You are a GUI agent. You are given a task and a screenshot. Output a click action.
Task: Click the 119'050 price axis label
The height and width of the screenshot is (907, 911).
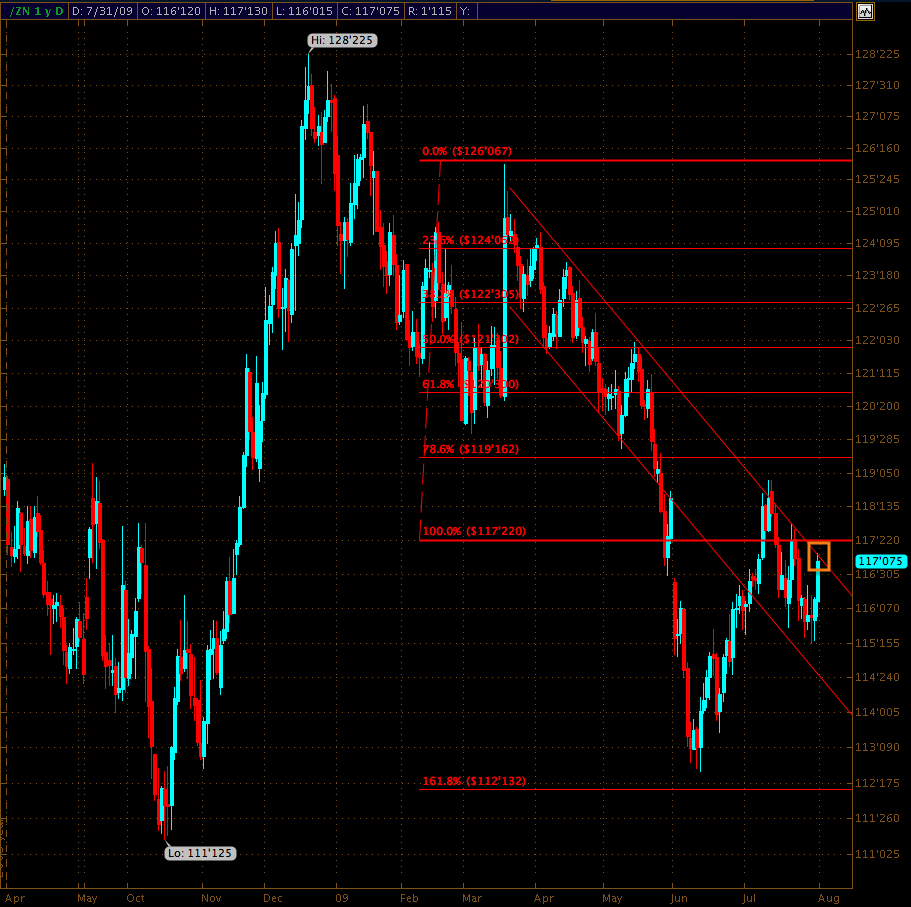(877, 473)
